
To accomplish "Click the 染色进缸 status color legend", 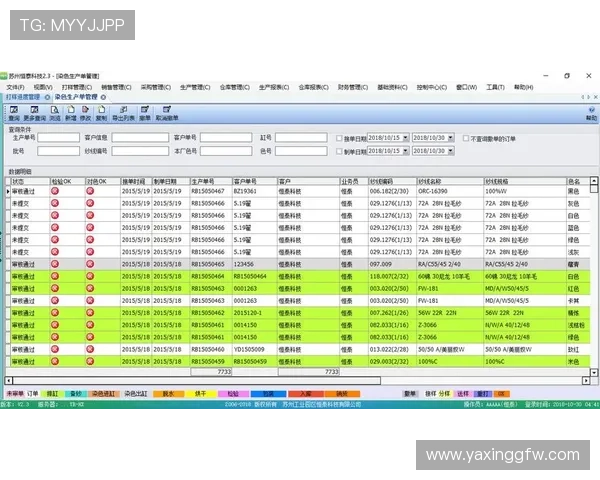I will [x=104, y=394].
